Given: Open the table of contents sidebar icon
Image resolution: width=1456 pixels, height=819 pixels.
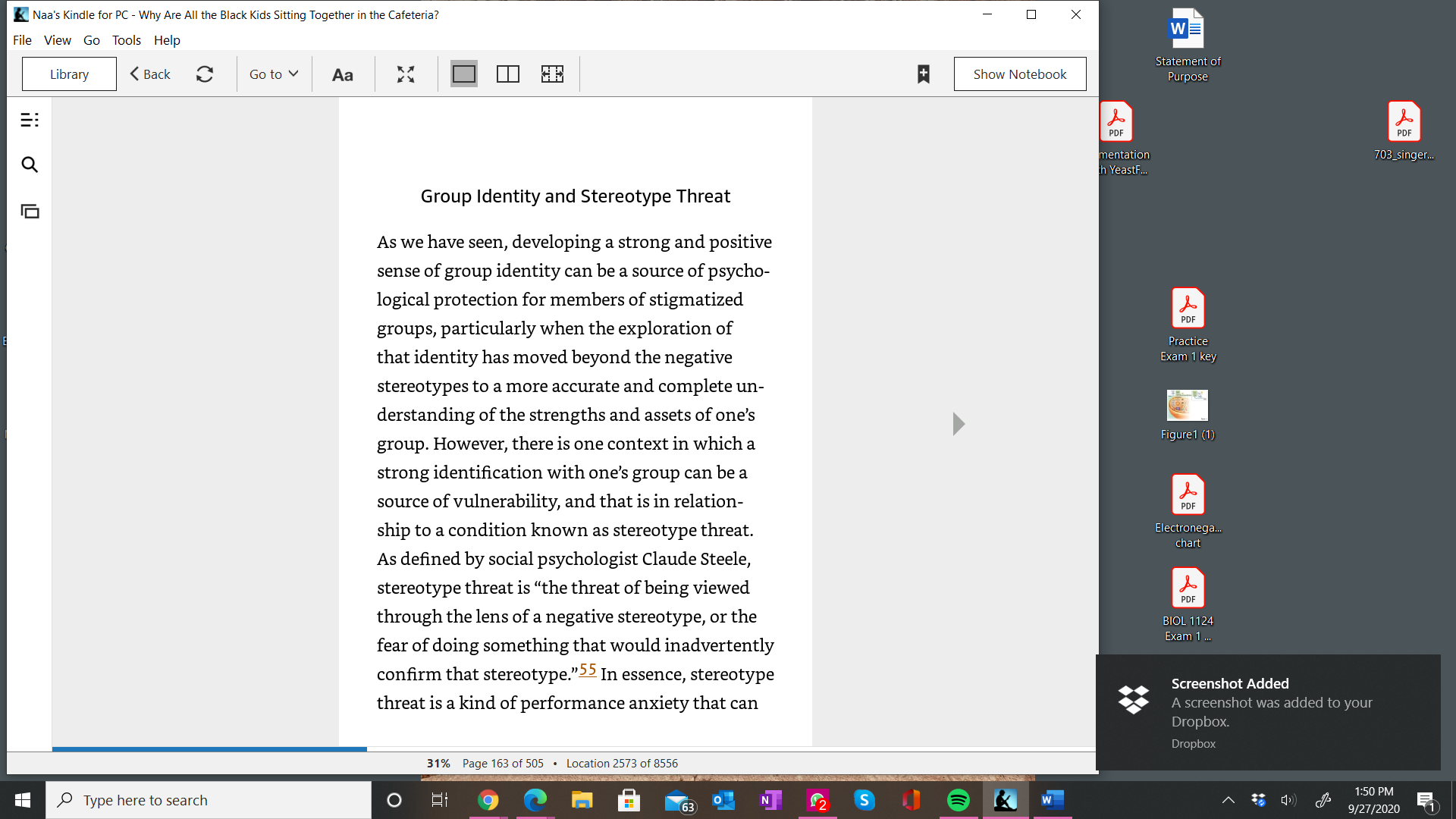Looking at the screenshot, I should point(30,120).
